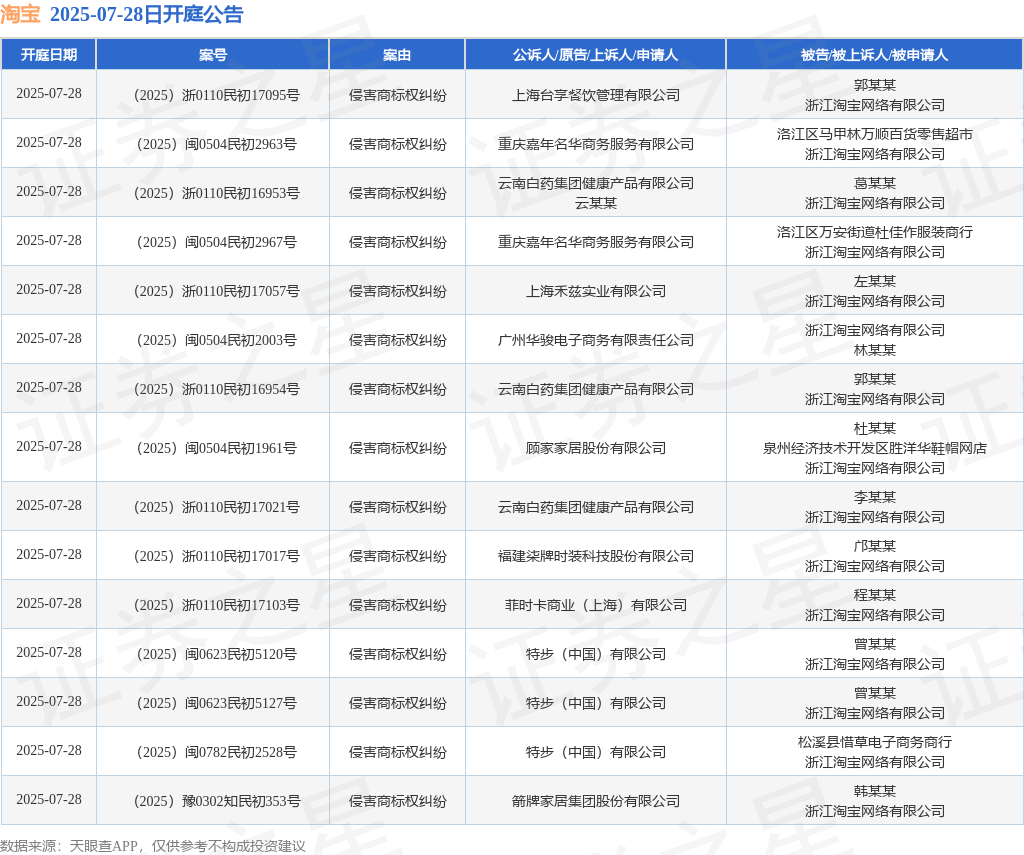Viewport: 1024px width, 855px height.
Task: Click plaintiff 重庆嘉年名华商务服务有限公司 in the 2963号 row
Action: pos(596,144)
